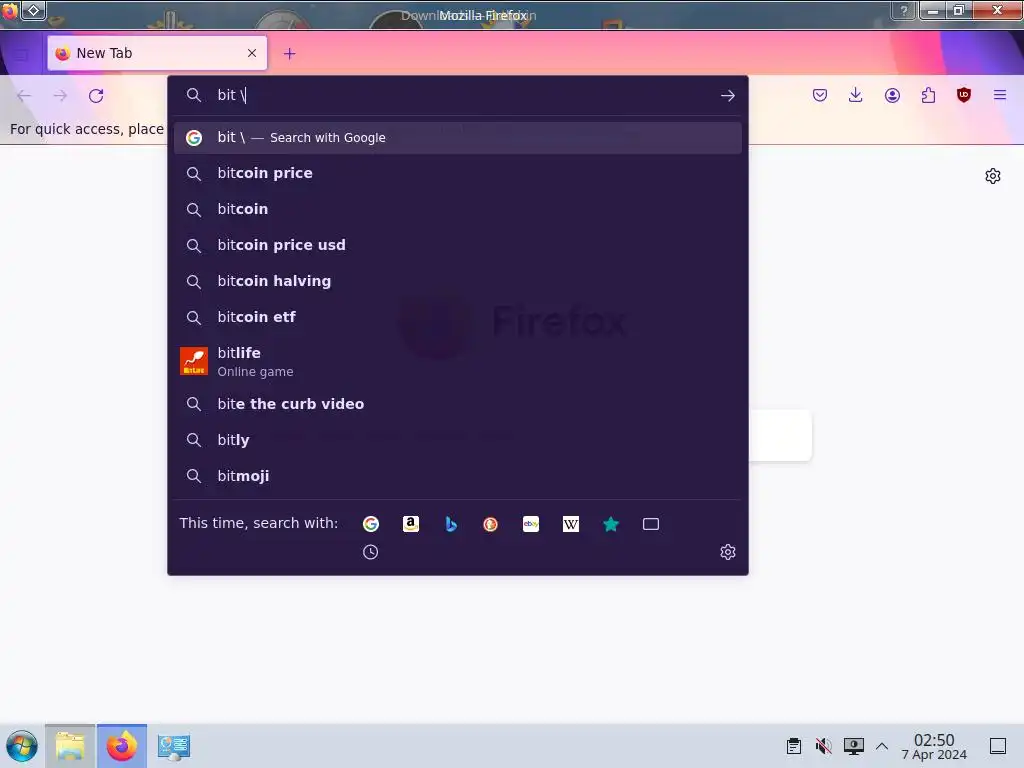Image resolution: width=1024 pixels, height=768 pixels.
Task: Open the control panel taskbar app
Action: pos(174,746)
